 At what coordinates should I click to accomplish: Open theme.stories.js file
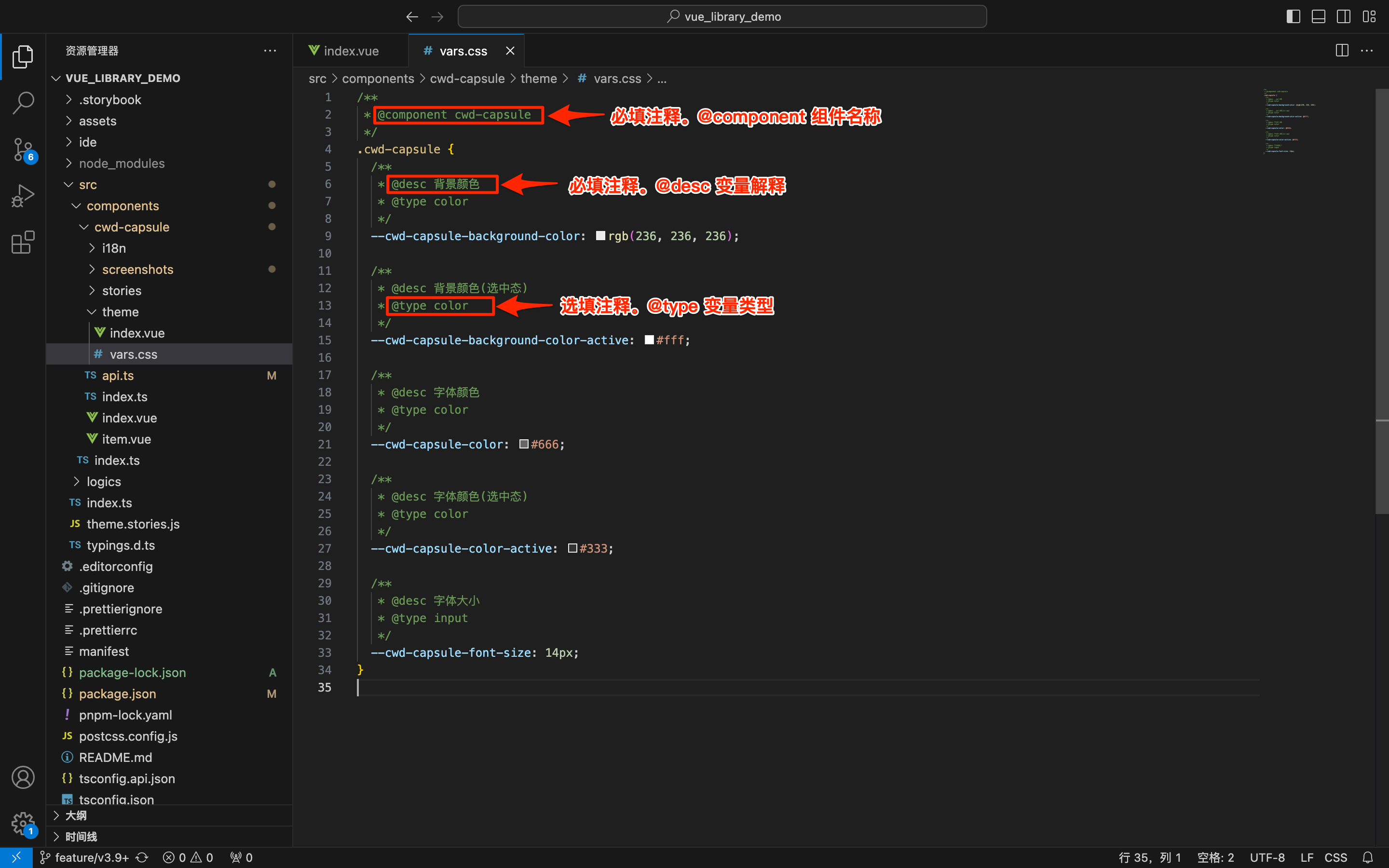point(169,524)
